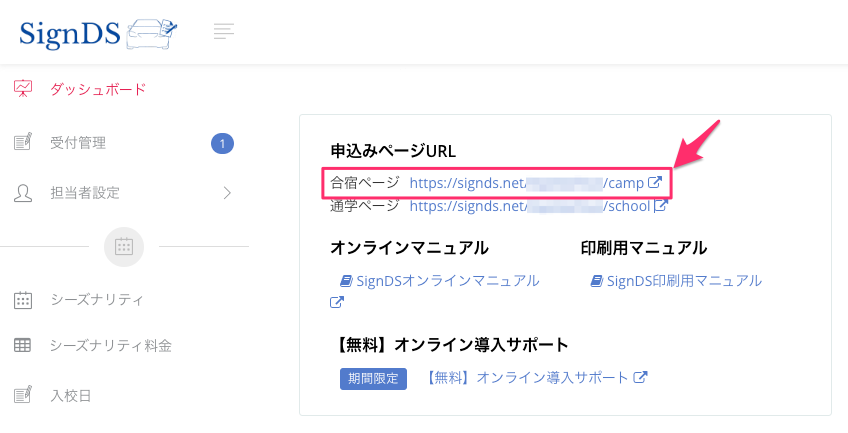The height and width of the screenshot is (433, 848).
Task: Click the round calendar icon in sidebar divider
Action: pyautogui.click(x=124, y=246)
